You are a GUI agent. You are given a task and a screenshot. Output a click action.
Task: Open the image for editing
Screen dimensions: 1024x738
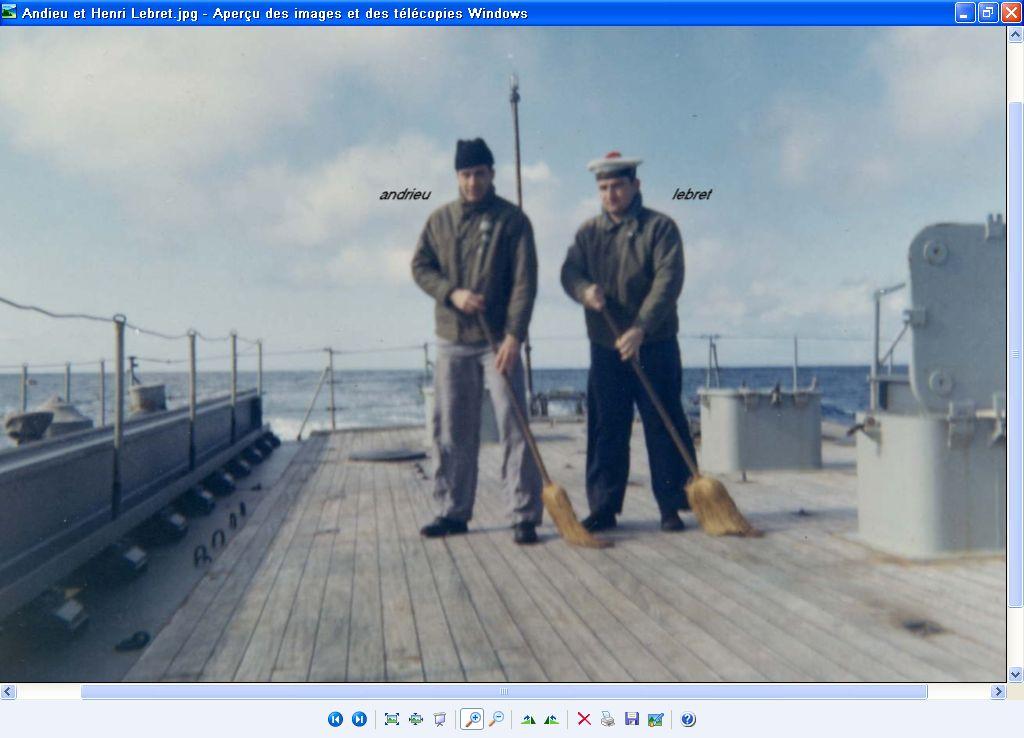[655, 719]
